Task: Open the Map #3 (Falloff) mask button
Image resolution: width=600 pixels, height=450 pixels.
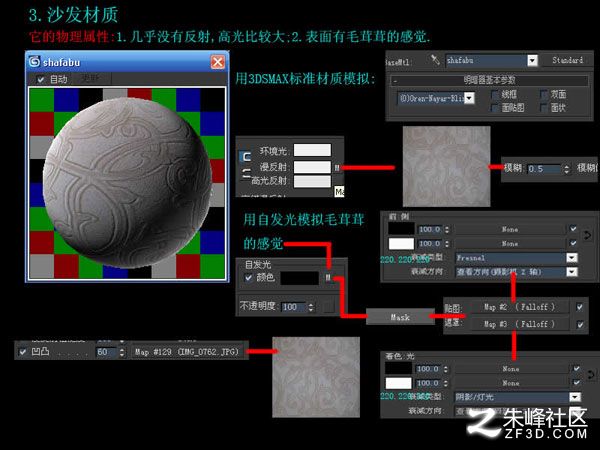Action: point(519,324)
